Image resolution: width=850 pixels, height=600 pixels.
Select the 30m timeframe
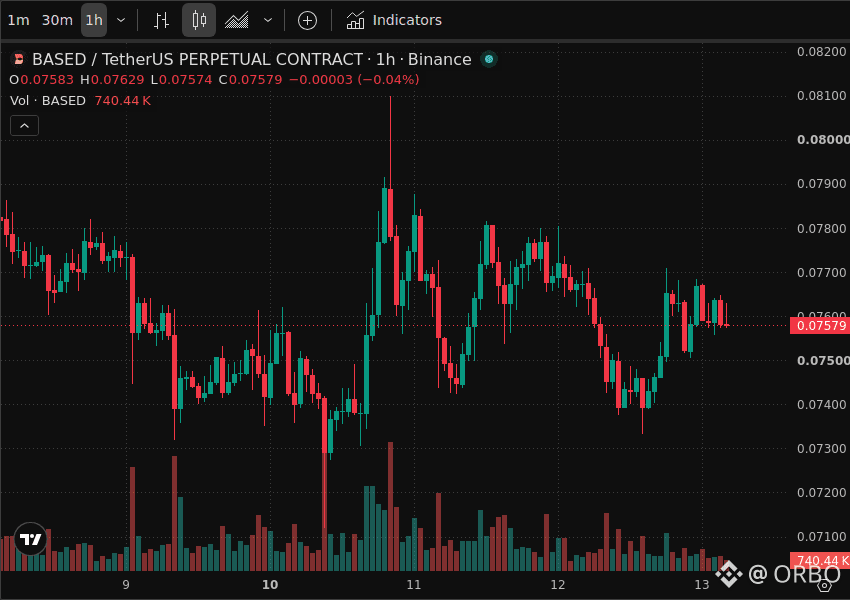(57, 20)
